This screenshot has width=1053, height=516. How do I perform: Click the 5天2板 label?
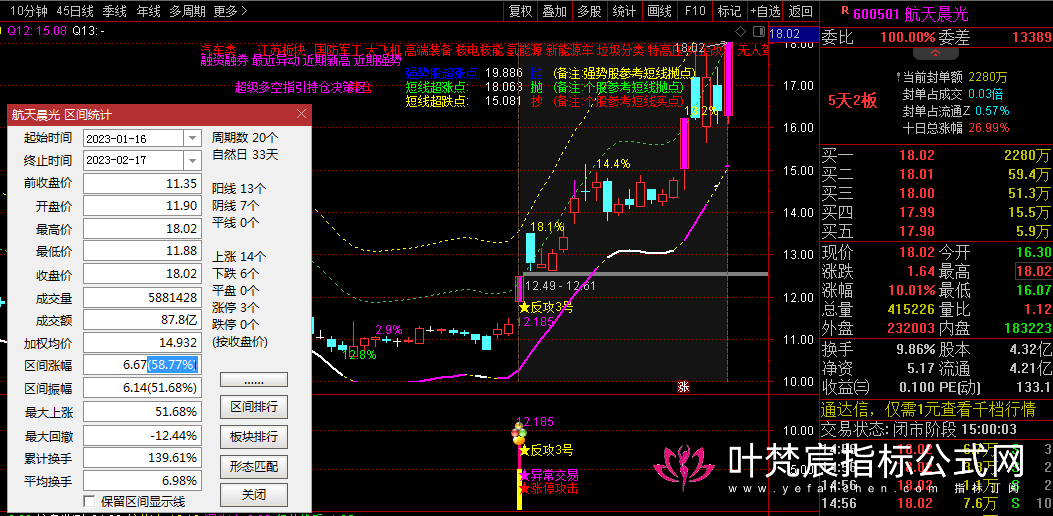852,101
